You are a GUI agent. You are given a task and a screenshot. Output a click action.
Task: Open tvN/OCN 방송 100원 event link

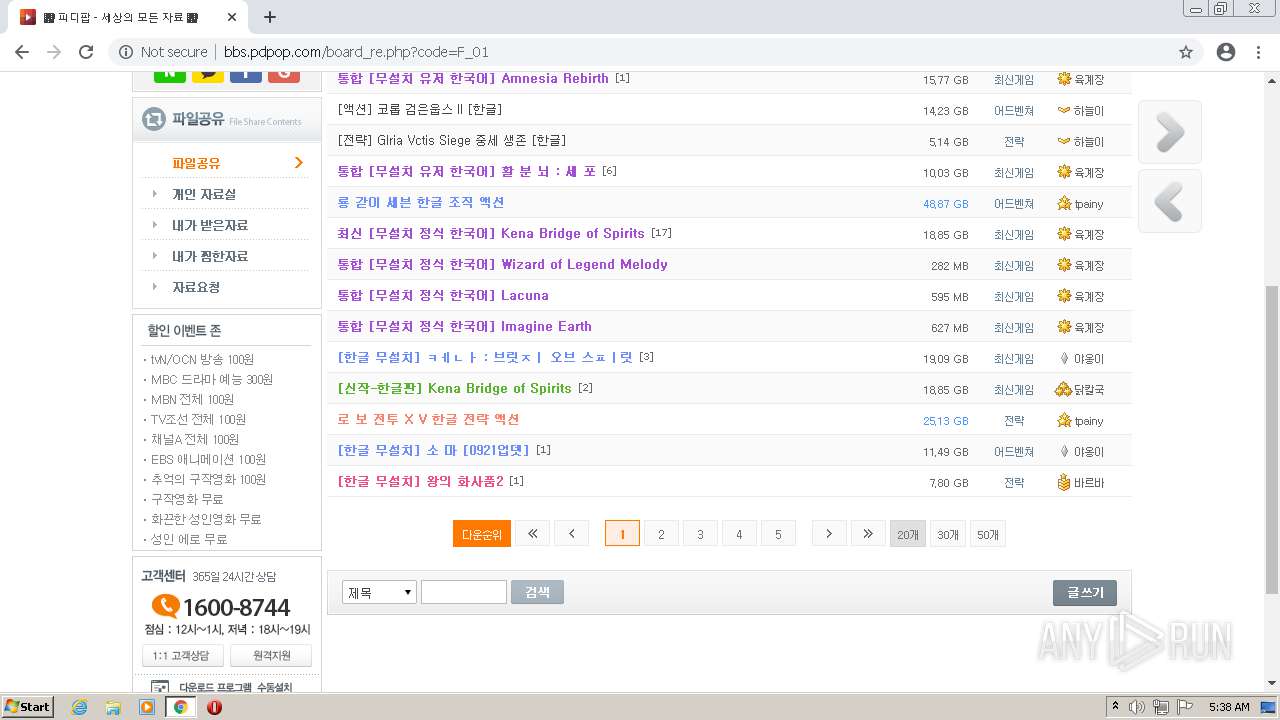click(x=201, y=359)
